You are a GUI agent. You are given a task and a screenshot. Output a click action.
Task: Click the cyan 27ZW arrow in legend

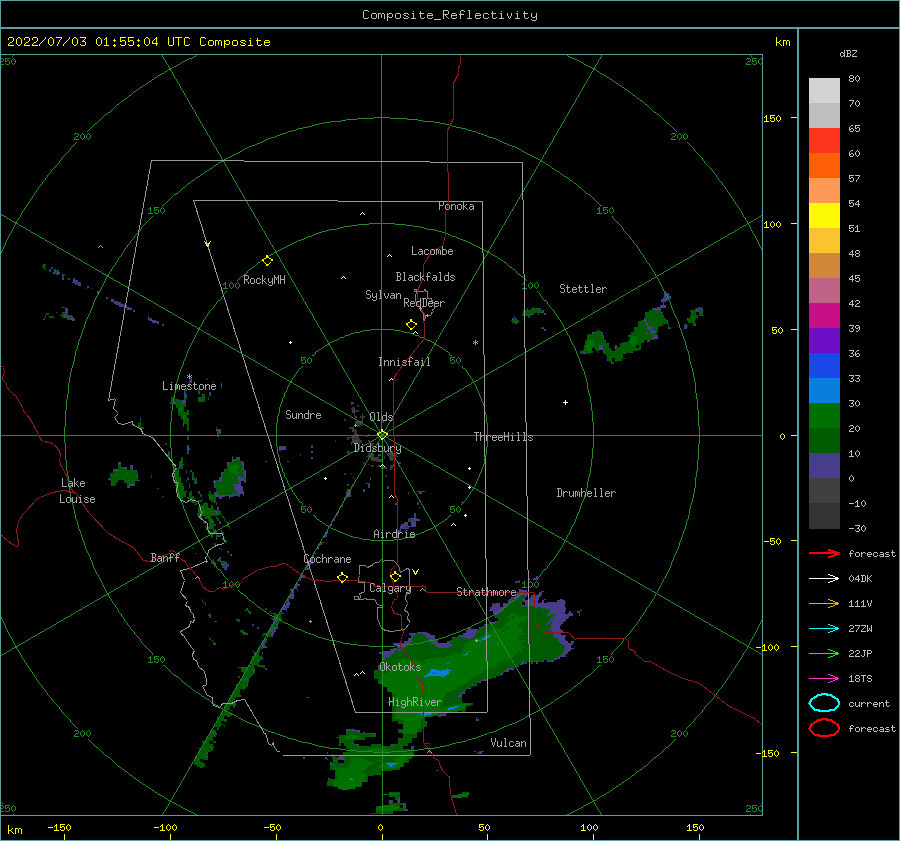pyautogui.click(x=824, y=629)
